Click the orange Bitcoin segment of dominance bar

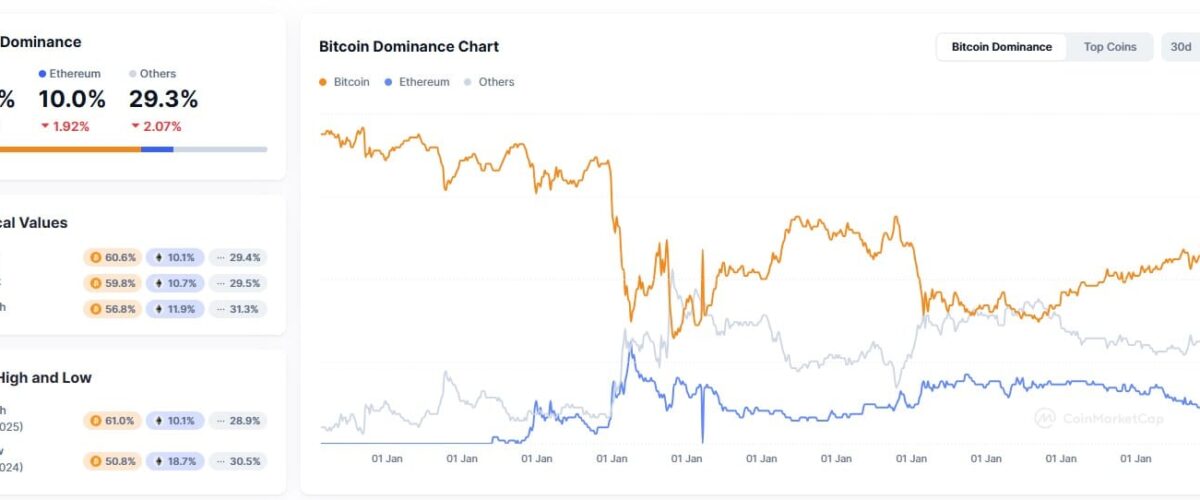70,149
